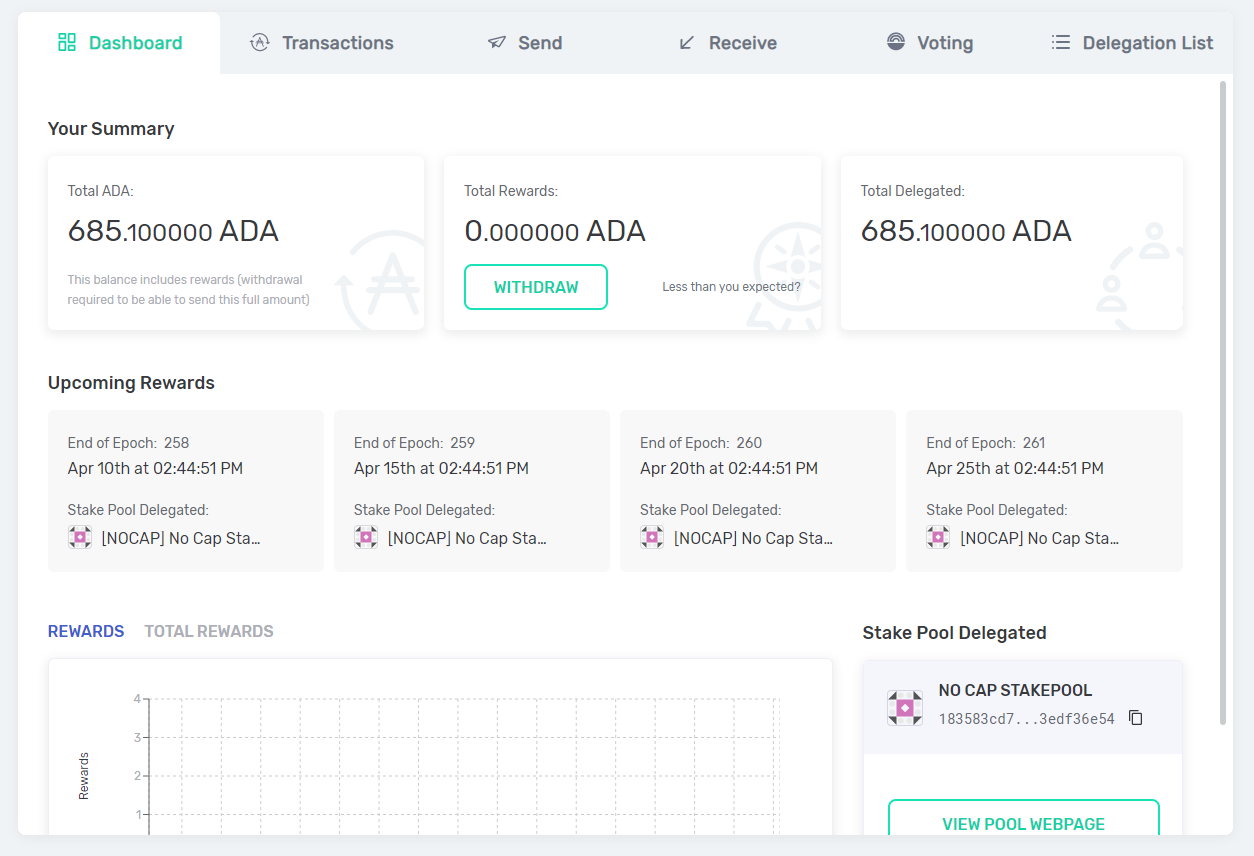
Task: Click the 'Apr 25th at 02:44:51 PM' date
Action: coord(1015,468)
